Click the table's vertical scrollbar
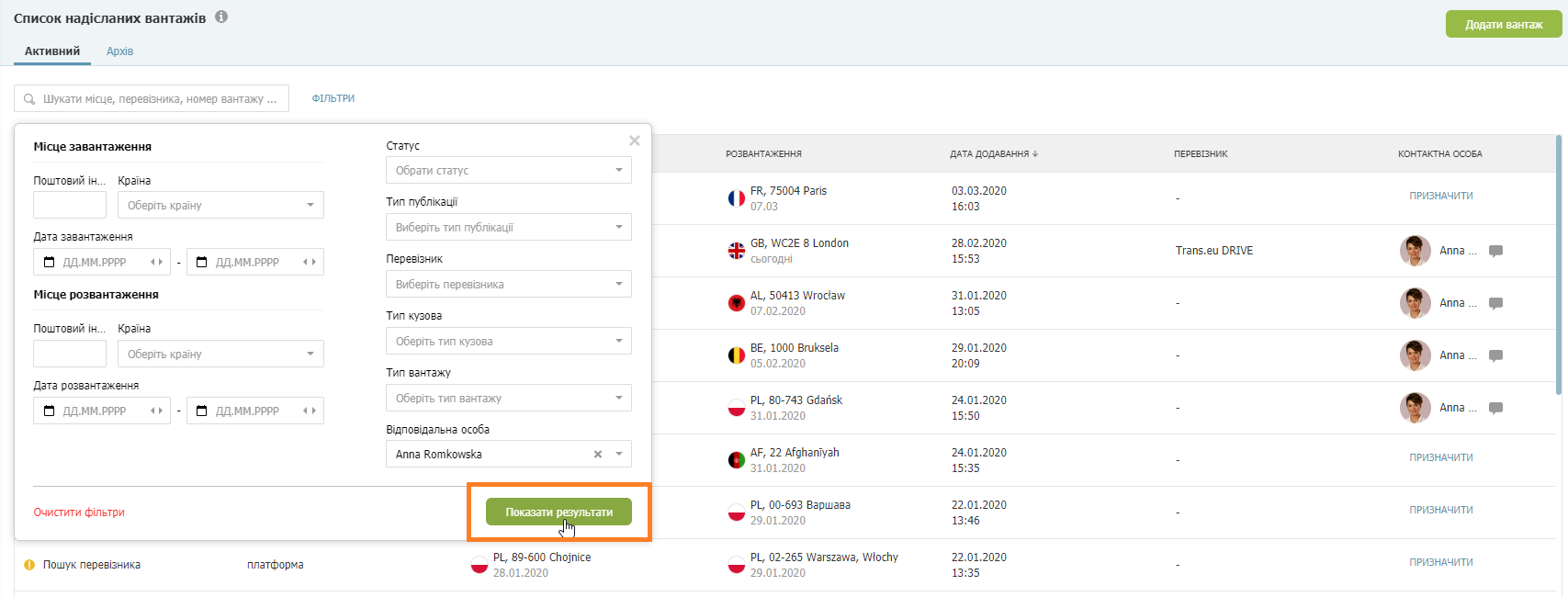This screenshot has width=1568, height=597. point(1559,265)
